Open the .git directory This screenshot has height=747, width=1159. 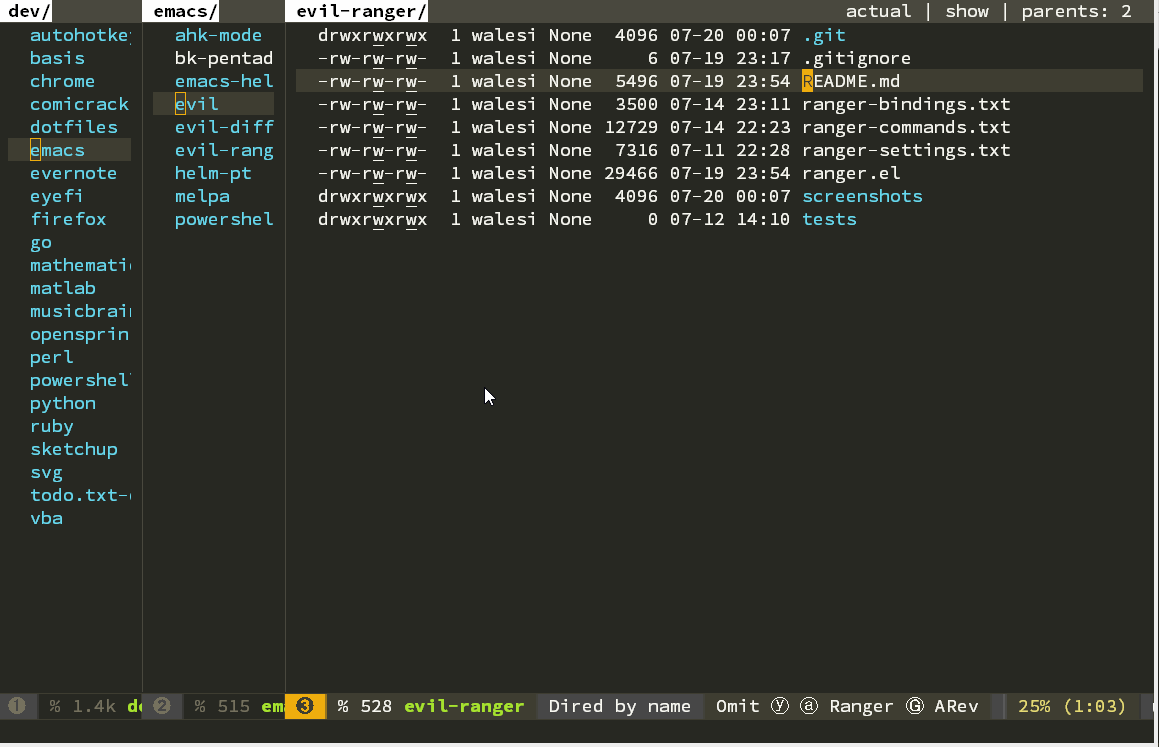coord(823,35)
